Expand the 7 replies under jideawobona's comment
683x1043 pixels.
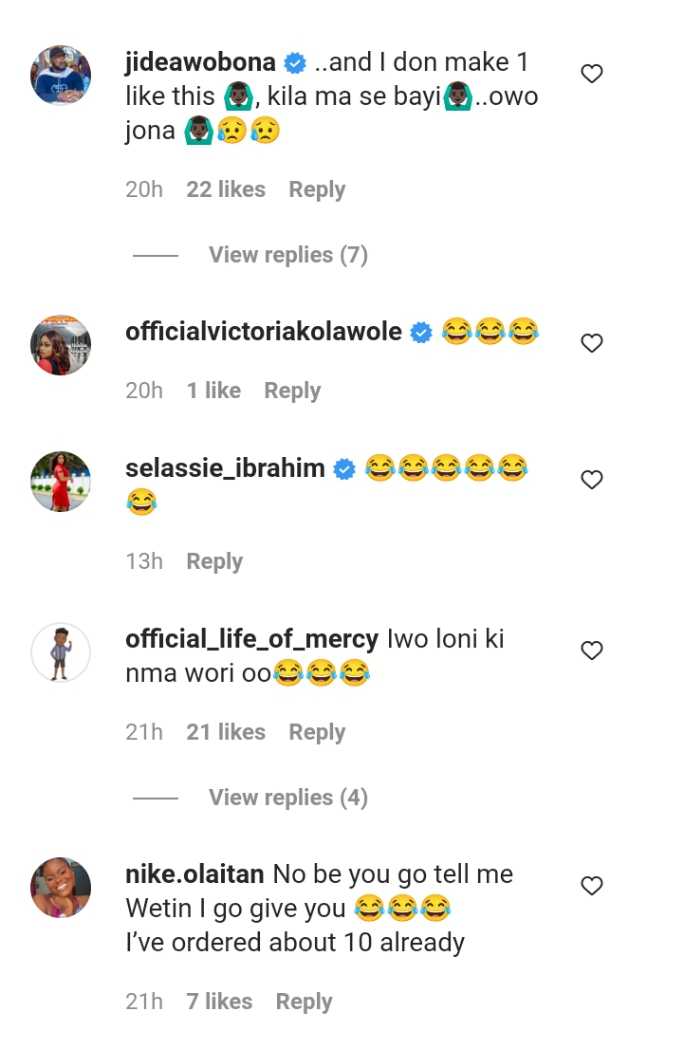click(x=288, y=255)
